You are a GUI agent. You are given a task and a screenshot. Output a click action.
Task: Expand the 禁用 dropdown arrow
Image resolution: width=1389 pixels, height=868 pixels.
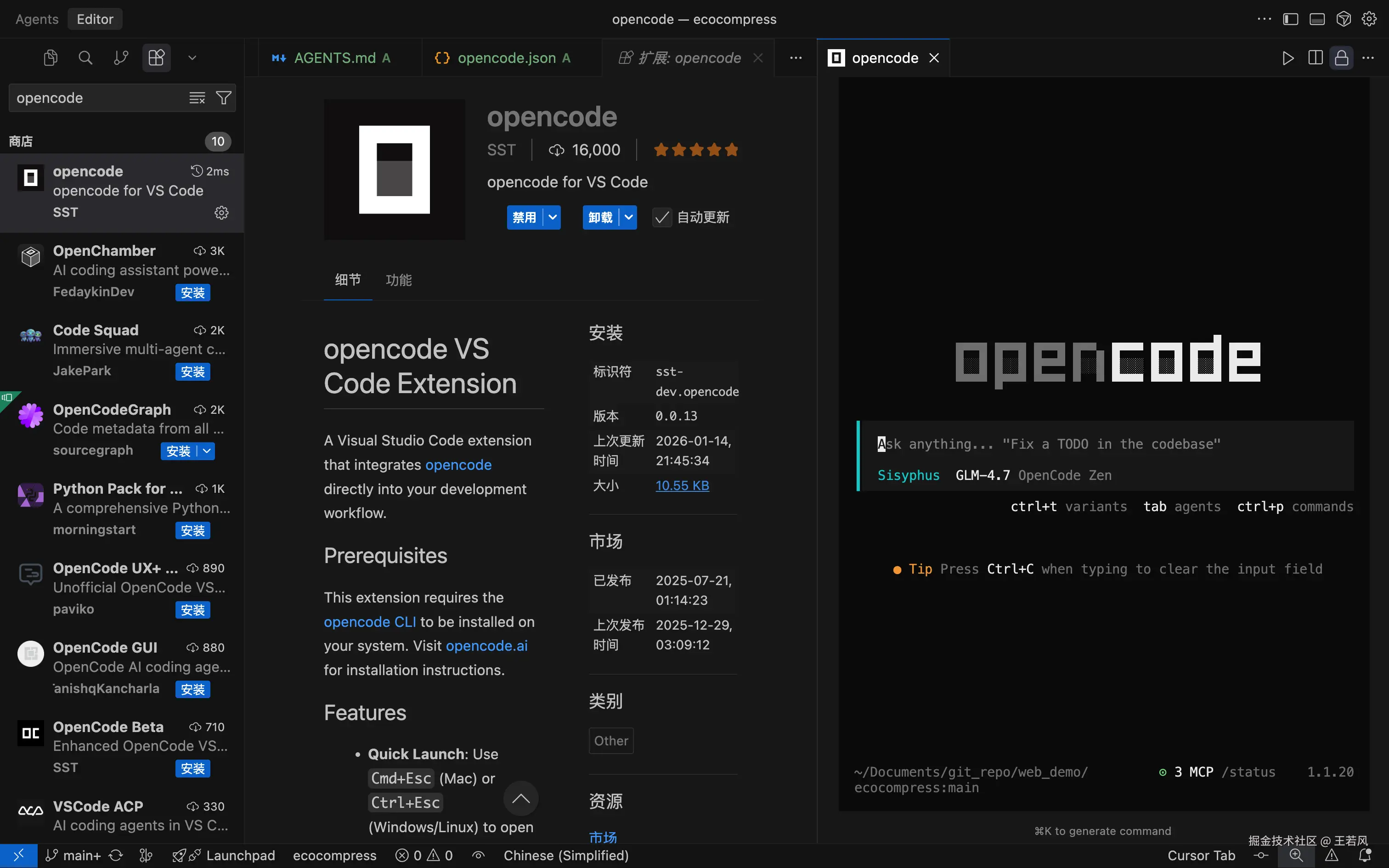coord(553,218)
